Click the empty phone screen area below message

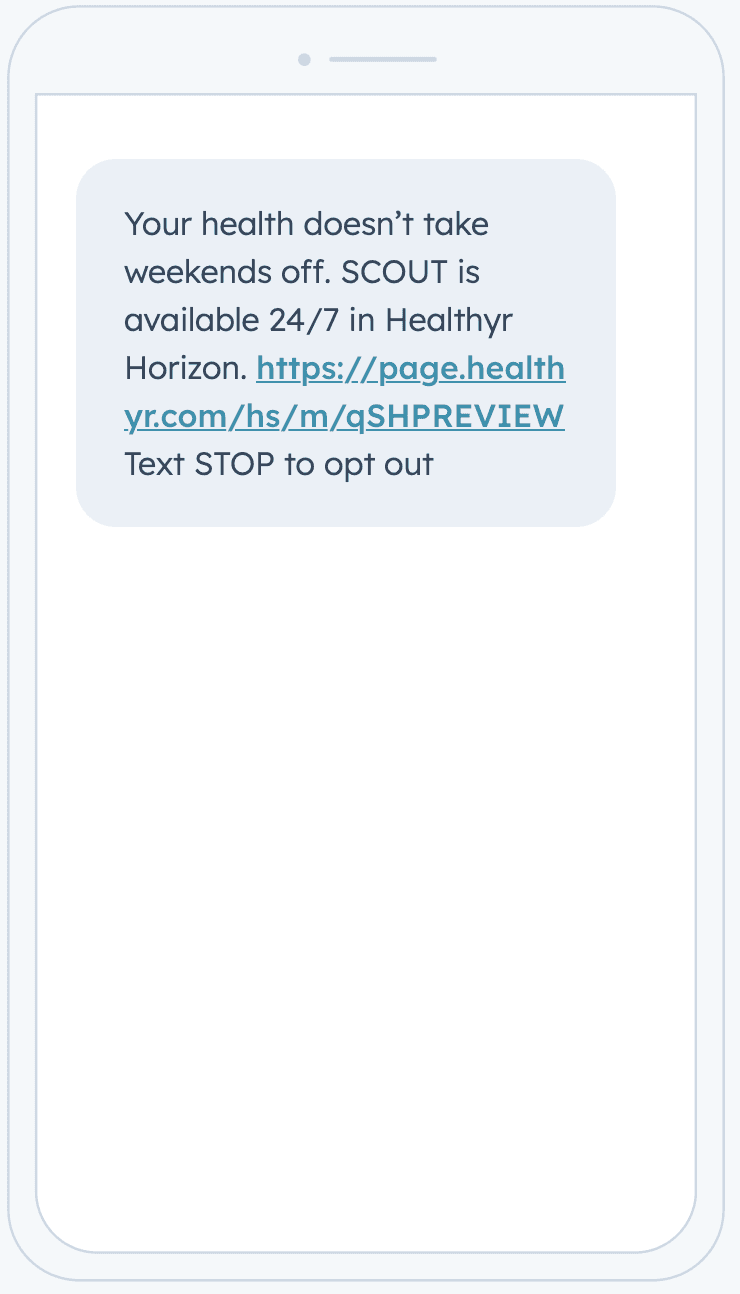pyautogui.click(x=366, y=880)
